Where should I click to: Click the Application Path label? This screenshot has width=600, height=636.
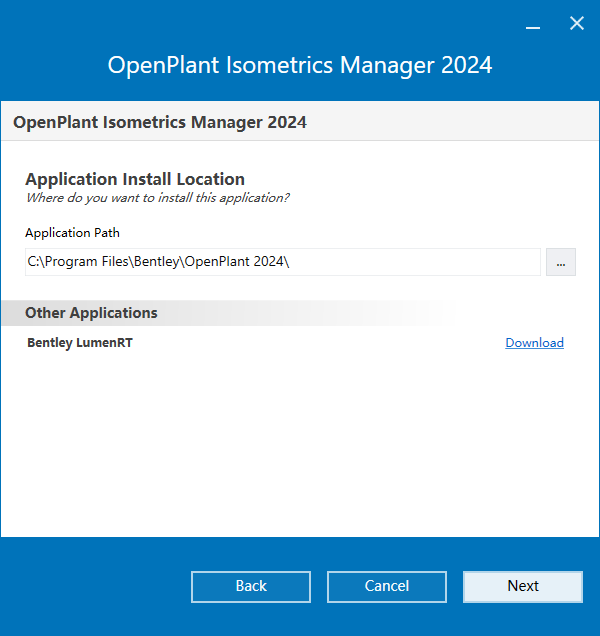point(73,233)
